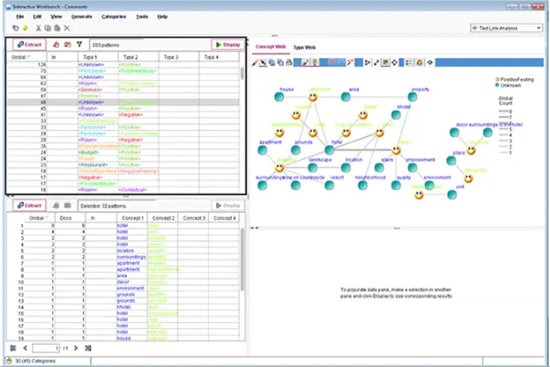Click the Concept 1 column header

click(x=132, y=218)
